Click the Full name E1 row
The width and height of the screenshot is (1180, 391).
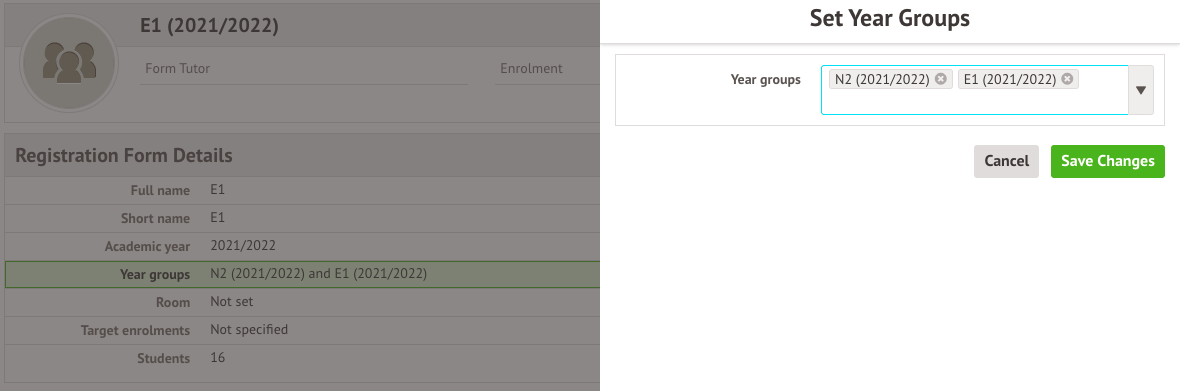[x=303, y=190]
